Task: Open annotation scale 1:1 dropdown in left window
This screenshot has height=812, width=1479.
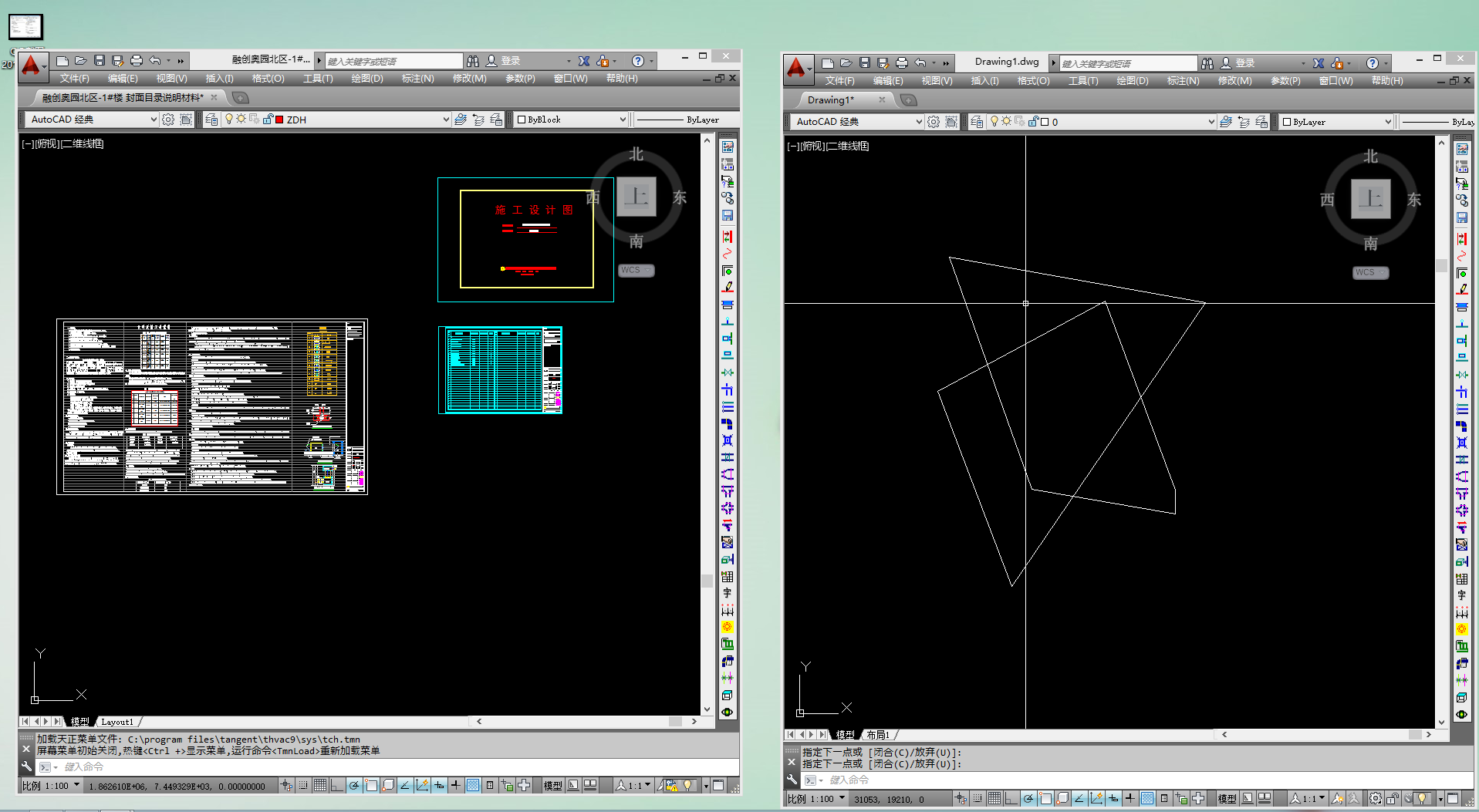Action: (x=647, y=785)
